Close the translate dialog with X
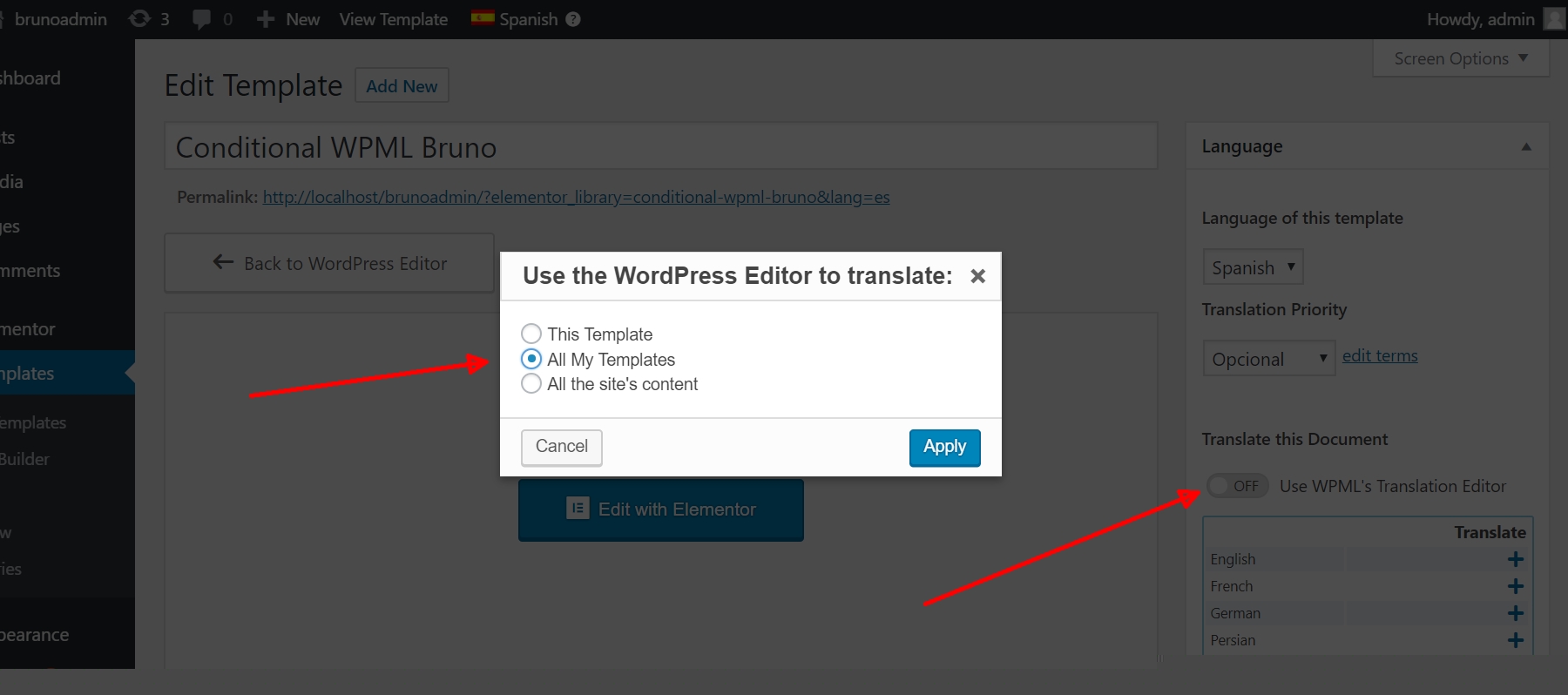Screen dimensions: 1568x695 tap(978, 276)
